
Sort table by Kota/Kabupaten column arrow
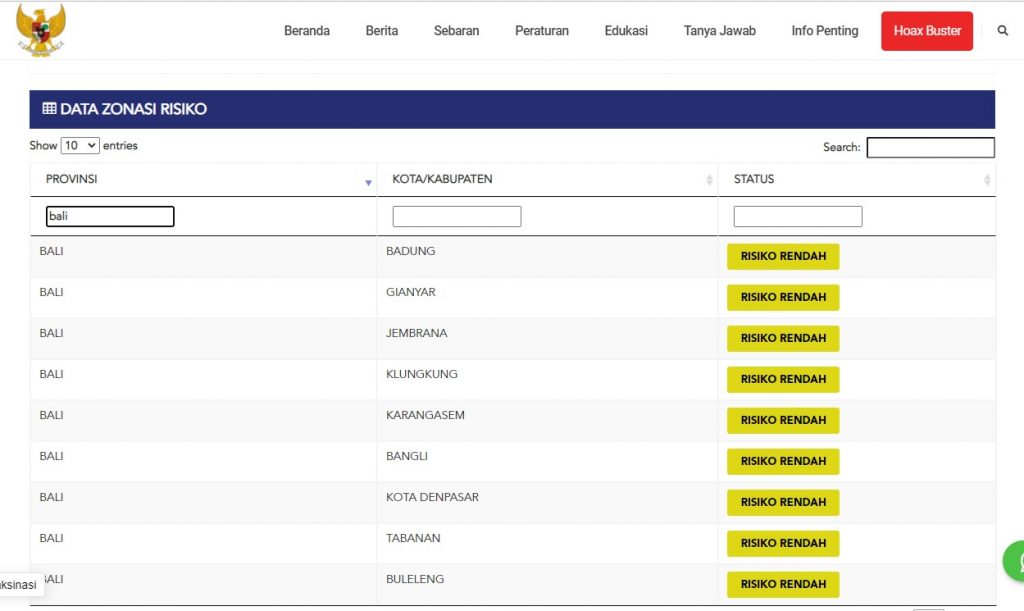pos(708,180)
